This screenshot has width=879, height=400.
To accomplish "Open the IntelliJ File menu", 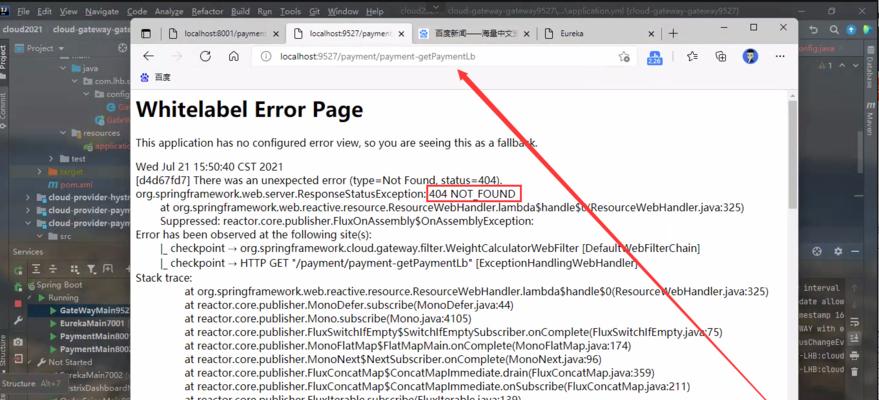I will tap(23, 11).
